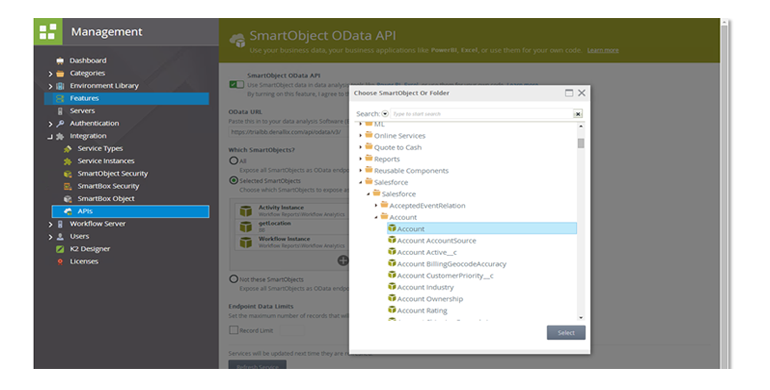The width and height of the screenshot is (770, 390).
Task: Click the getLocation cube icon
Action: 246,226
